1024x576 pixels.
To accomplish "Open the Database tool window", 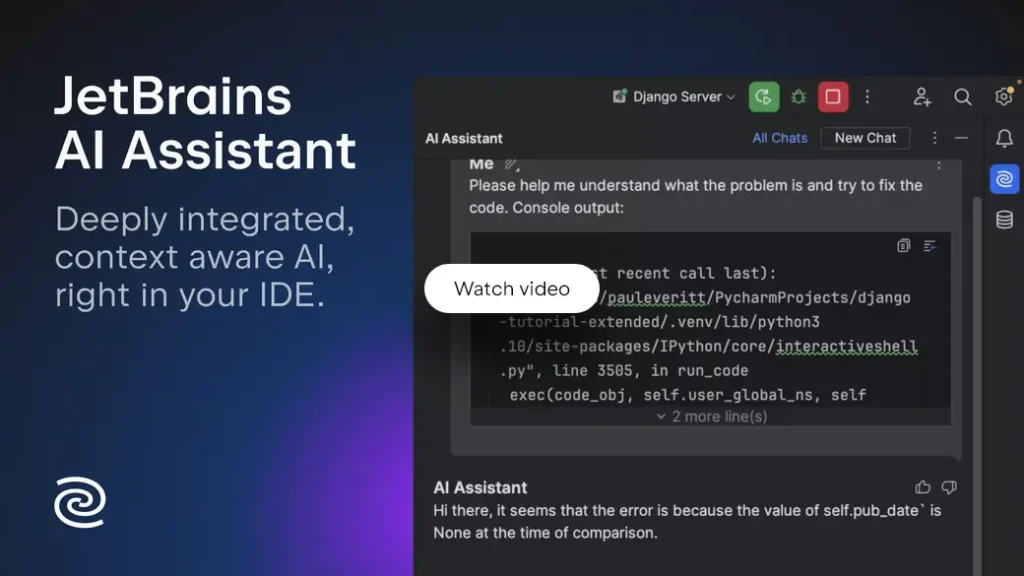I will coord(1004,219).
